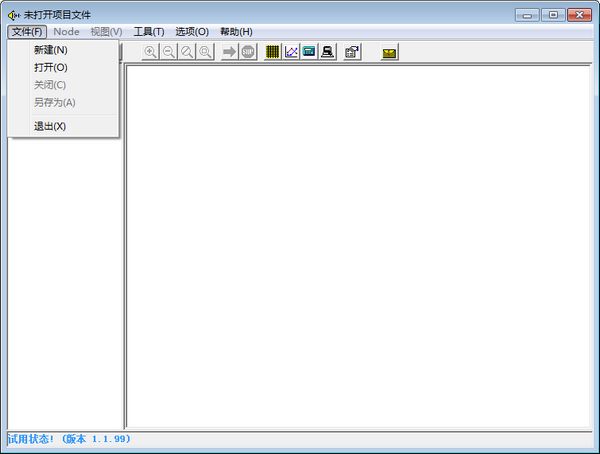Open the 工具(T) menu

click(x=149, y=32)
